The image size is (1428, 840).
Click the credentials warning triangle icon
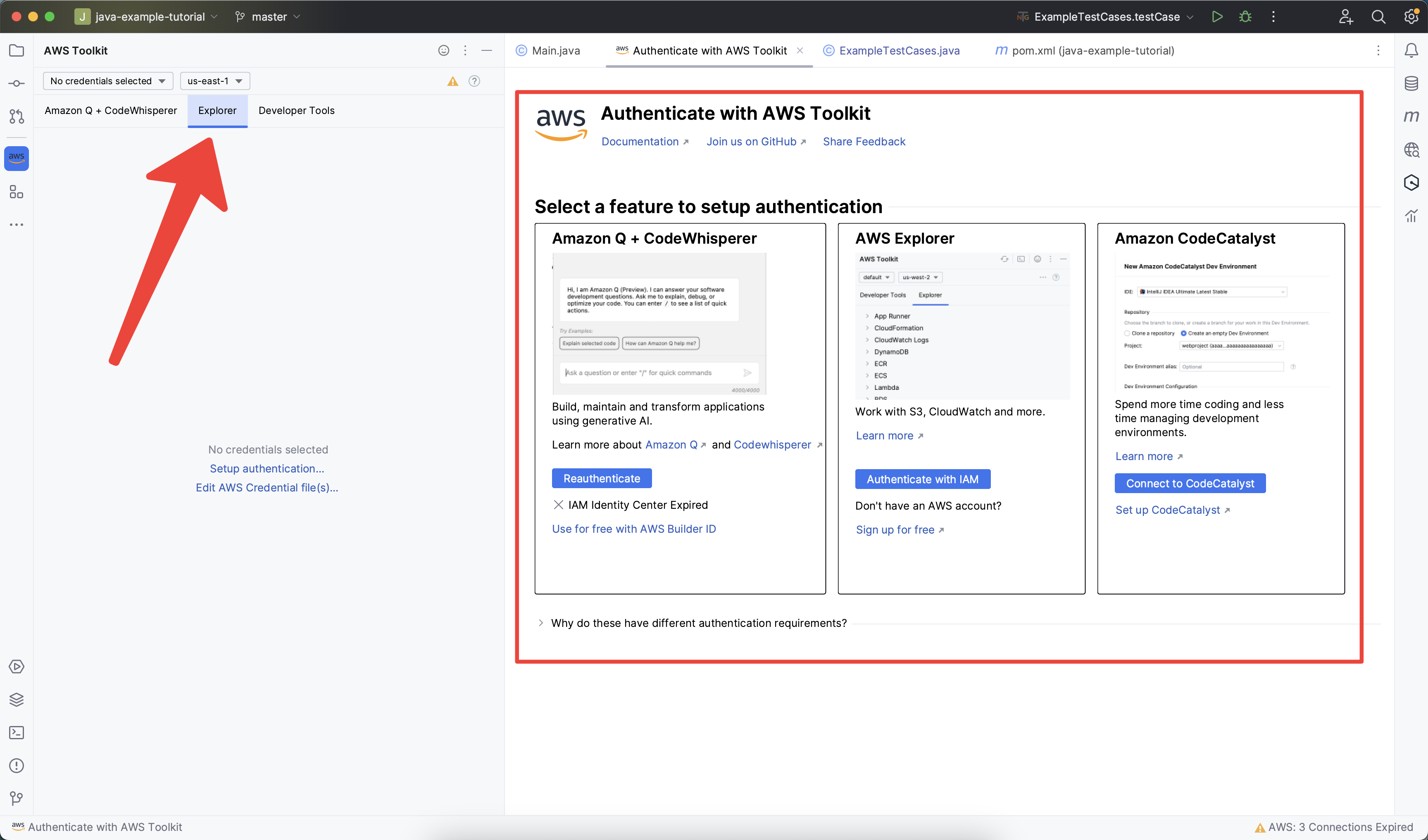pos(453,81)
